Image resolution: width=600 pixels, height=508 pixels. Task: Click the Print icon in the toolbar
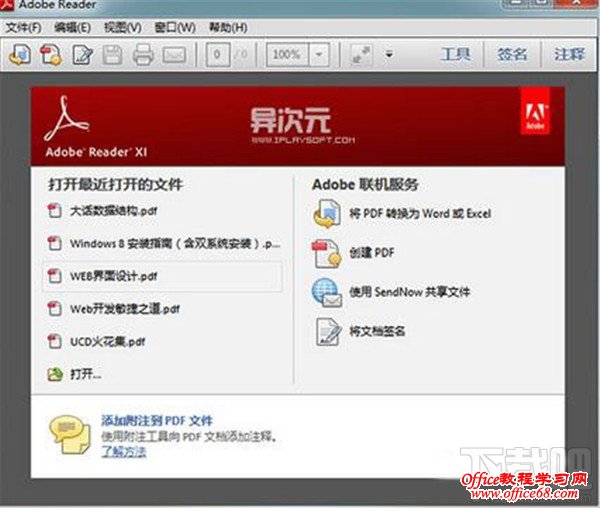(x=143, y=55)
